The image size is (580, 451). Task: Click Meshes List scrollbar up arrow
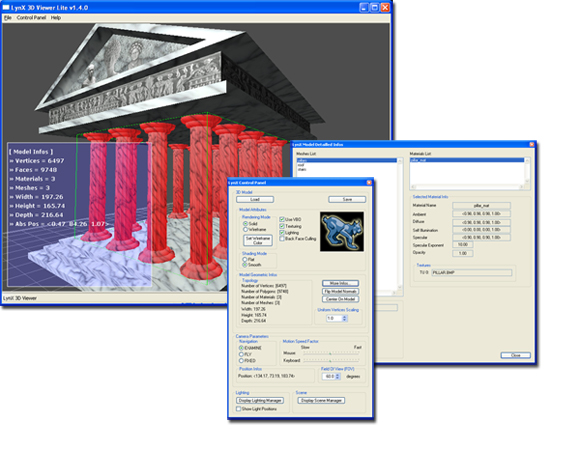(400, 161)
